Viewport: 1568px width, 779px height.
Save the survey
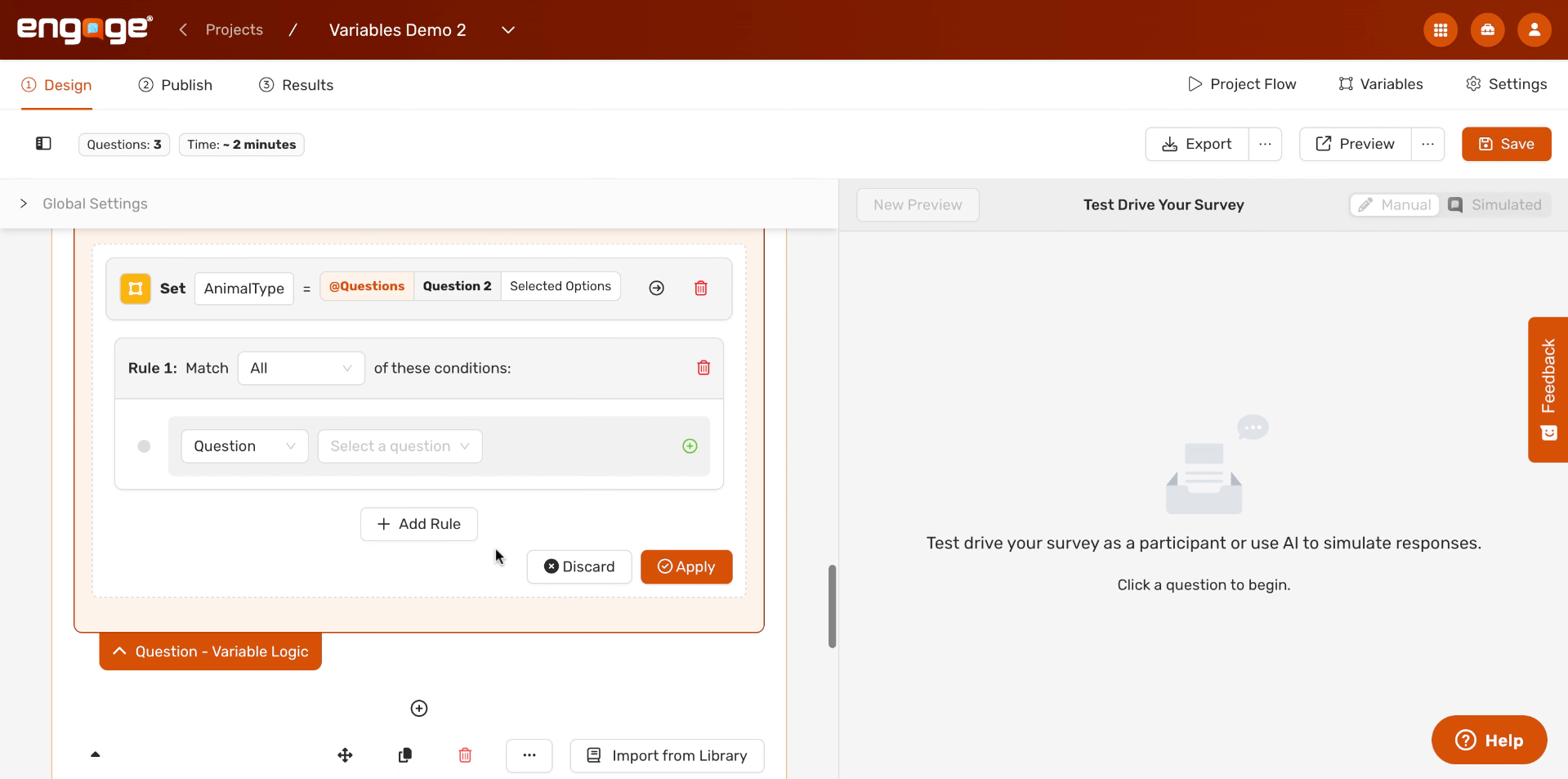point(1506,144)
